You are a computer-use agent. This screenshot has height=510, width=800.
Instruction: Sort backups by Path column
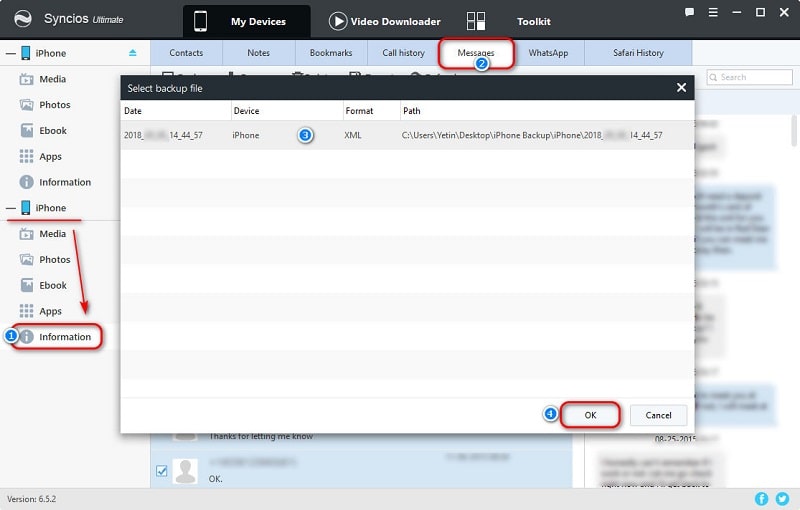click(x=547, y=111)
